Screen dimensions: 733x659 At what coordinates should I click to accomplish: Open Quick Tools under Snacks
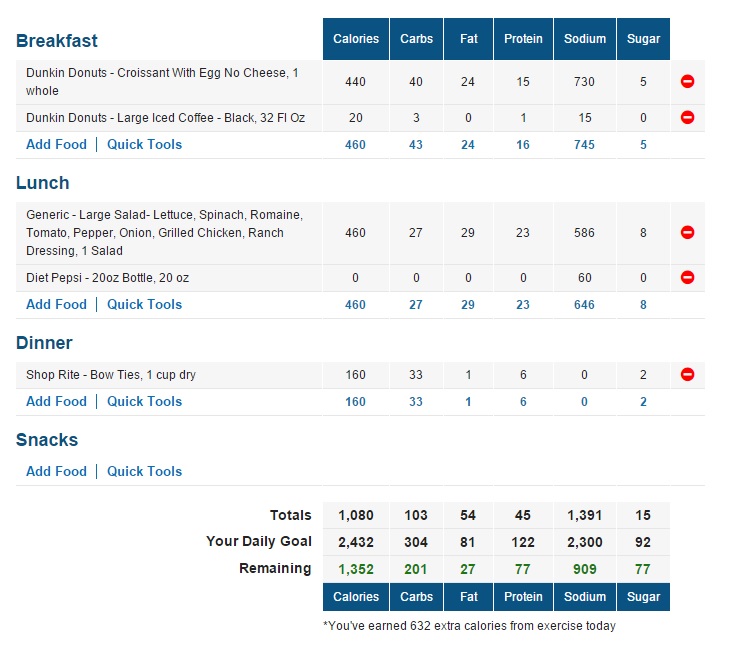pyautogui.click(x=144, y=472)
